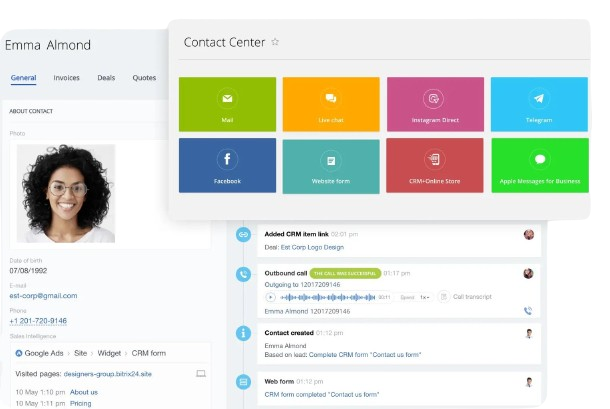610x409 pixels.
Task: Click the ABOUT CONTACT section header
Action: pyautogui.click(x=31, y=111)
